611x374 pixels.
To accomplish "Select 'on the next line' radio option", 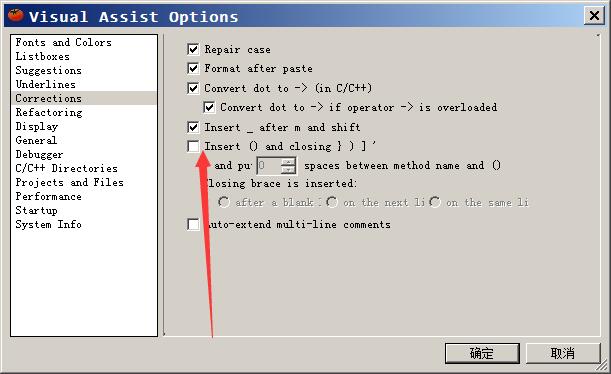I will (x=332, y=202).
